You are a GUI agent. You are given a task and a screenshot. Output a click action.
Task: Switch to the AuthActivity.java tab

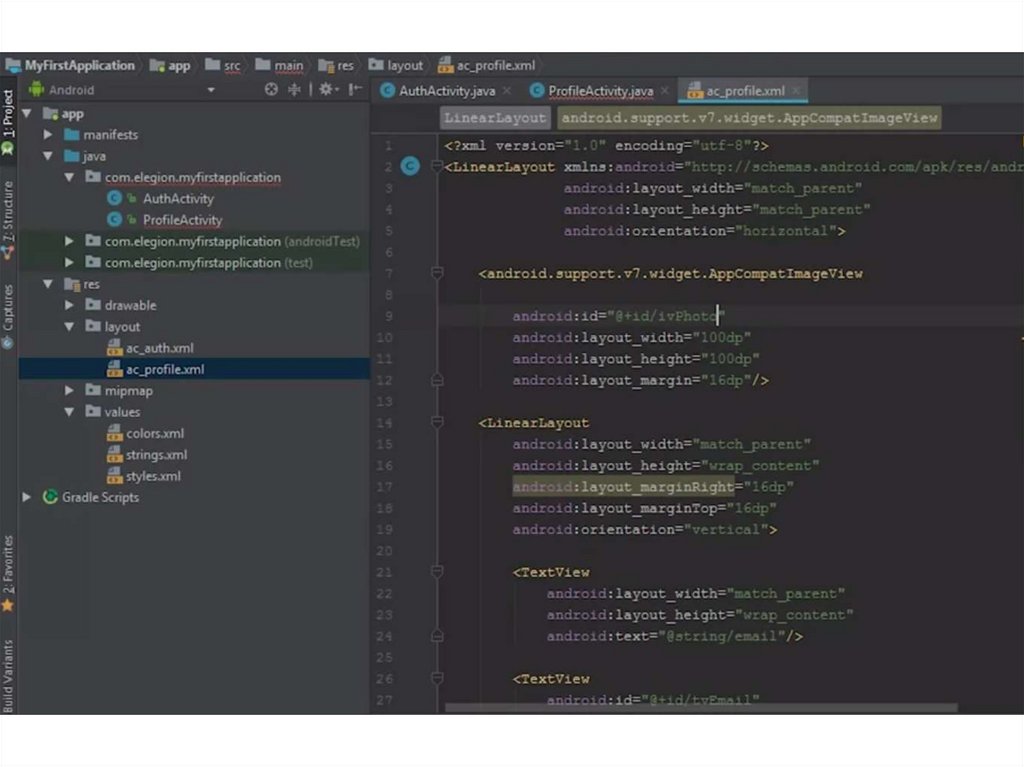click(x=446, y=91)
